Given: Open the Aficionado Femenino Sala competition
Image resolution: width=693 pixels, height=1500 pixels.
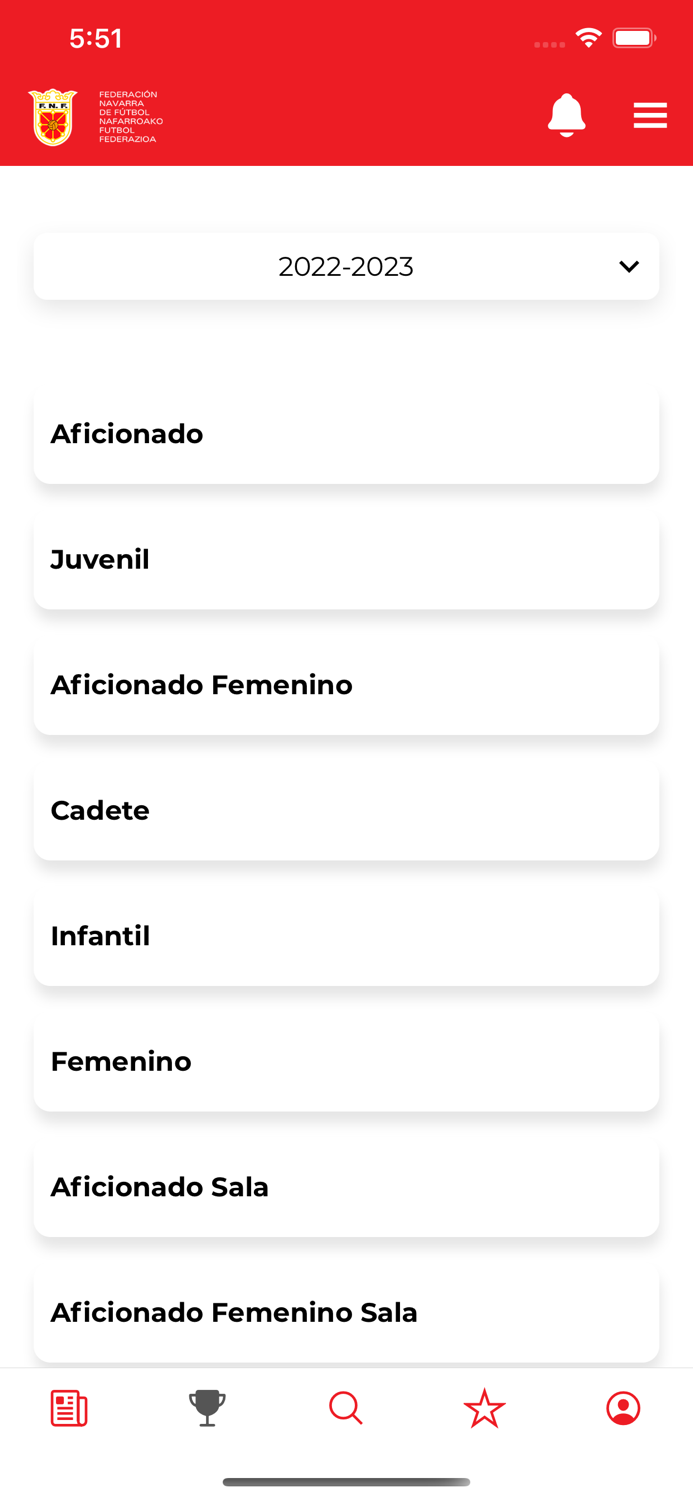Looking at the screenshot, I should coord(346,1312).
